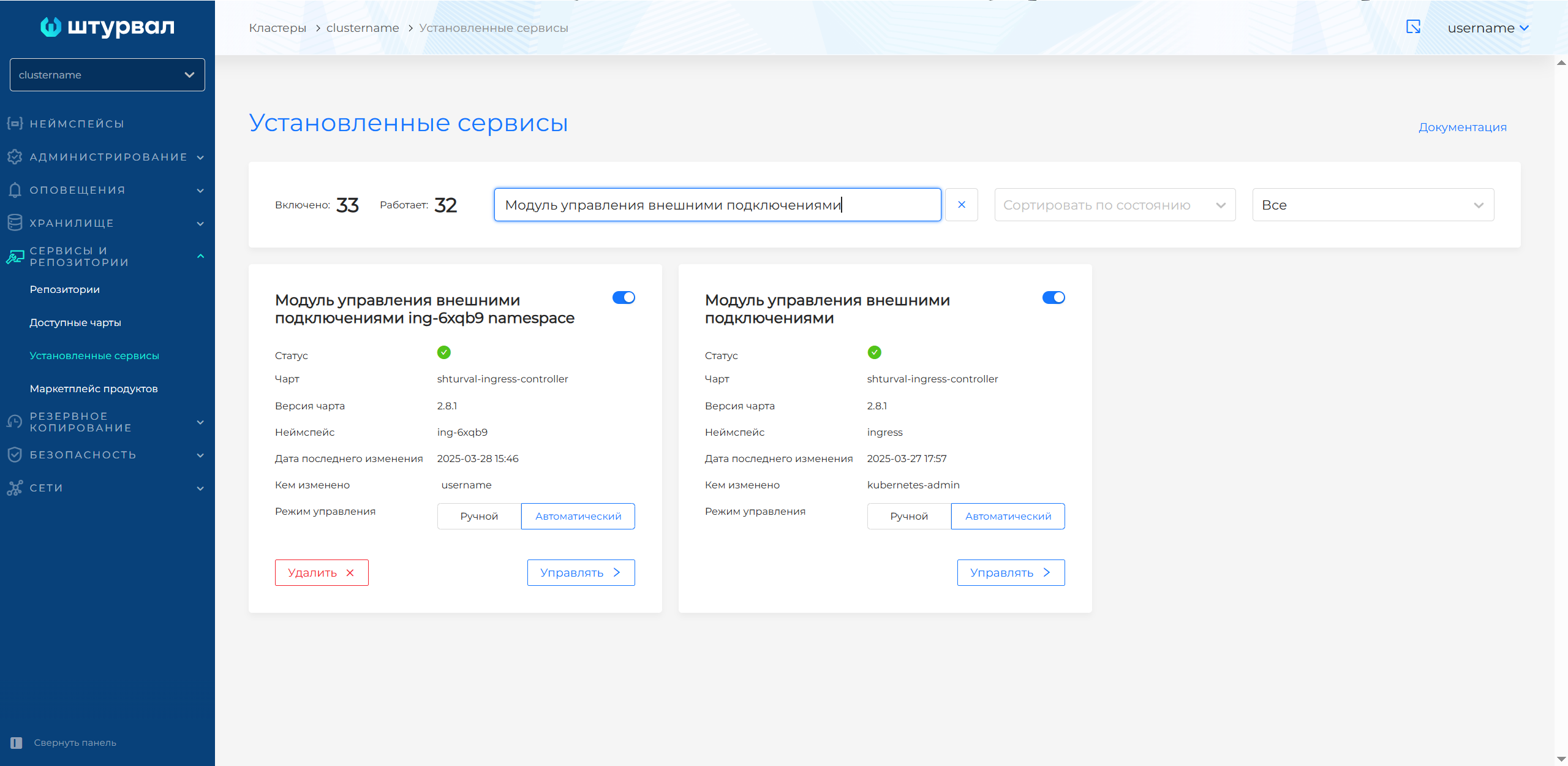Click the services search input field
The height and width of the screenshot is (766, 1568).
click(x=717, y=205)
